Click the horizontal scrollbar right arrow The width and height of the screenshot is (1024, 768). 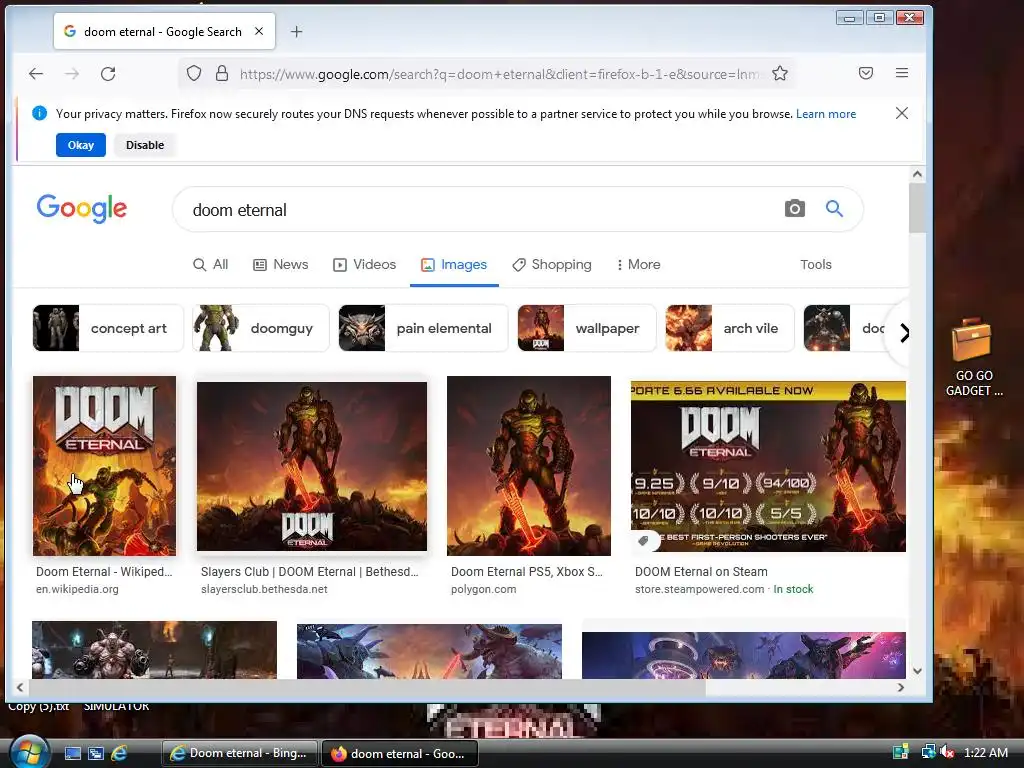[901, 687]
